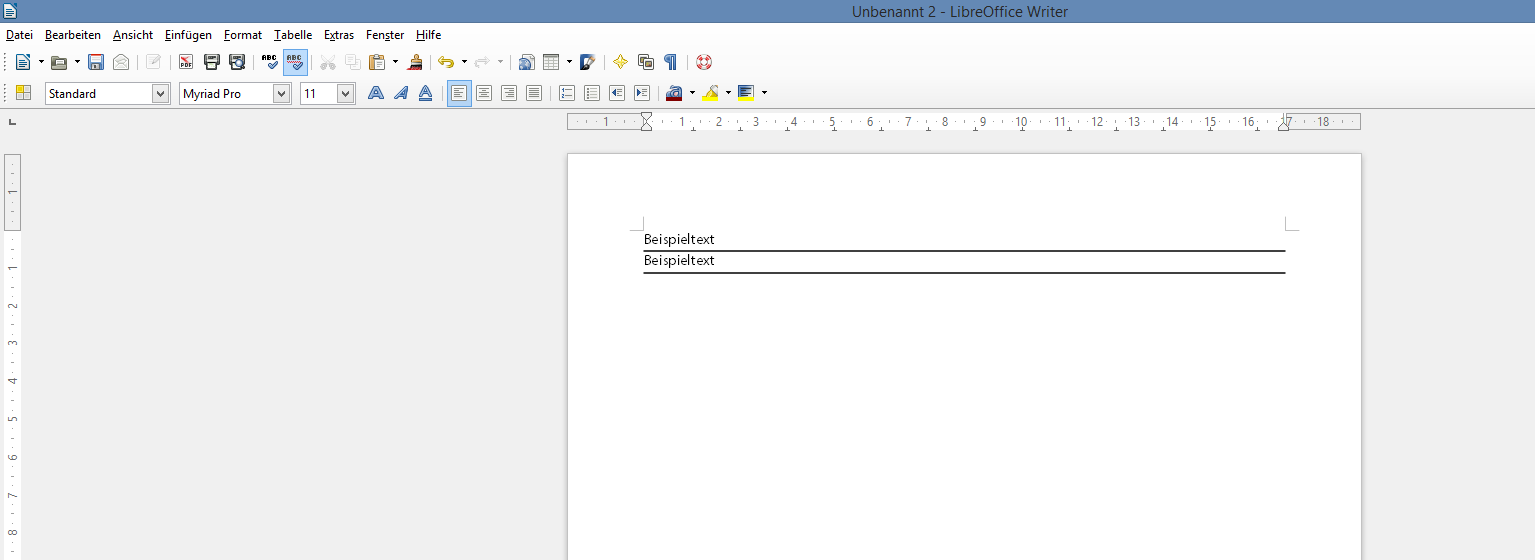Image resolution: width=1535 pixels, height=560 pixels.
Task: Place cursor in first Beispieltext line
Action: tap(679, 240)
